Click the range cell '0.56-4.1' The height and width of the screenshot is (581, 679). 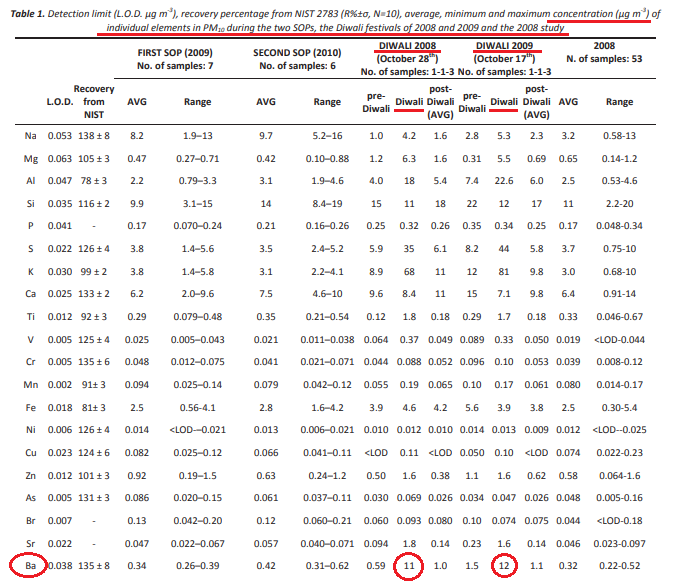click(197, 408)
